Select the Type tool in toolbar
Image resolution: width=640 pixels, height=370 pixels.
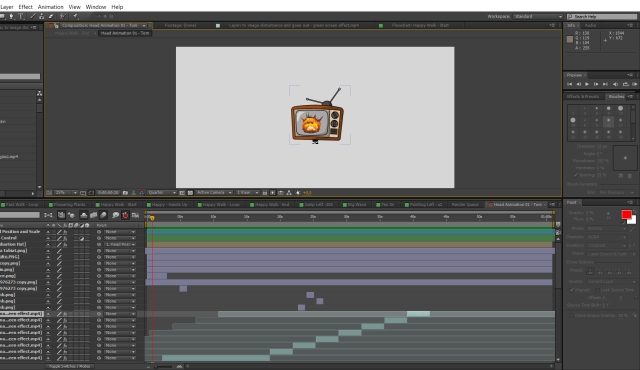(x=21, y=16)
